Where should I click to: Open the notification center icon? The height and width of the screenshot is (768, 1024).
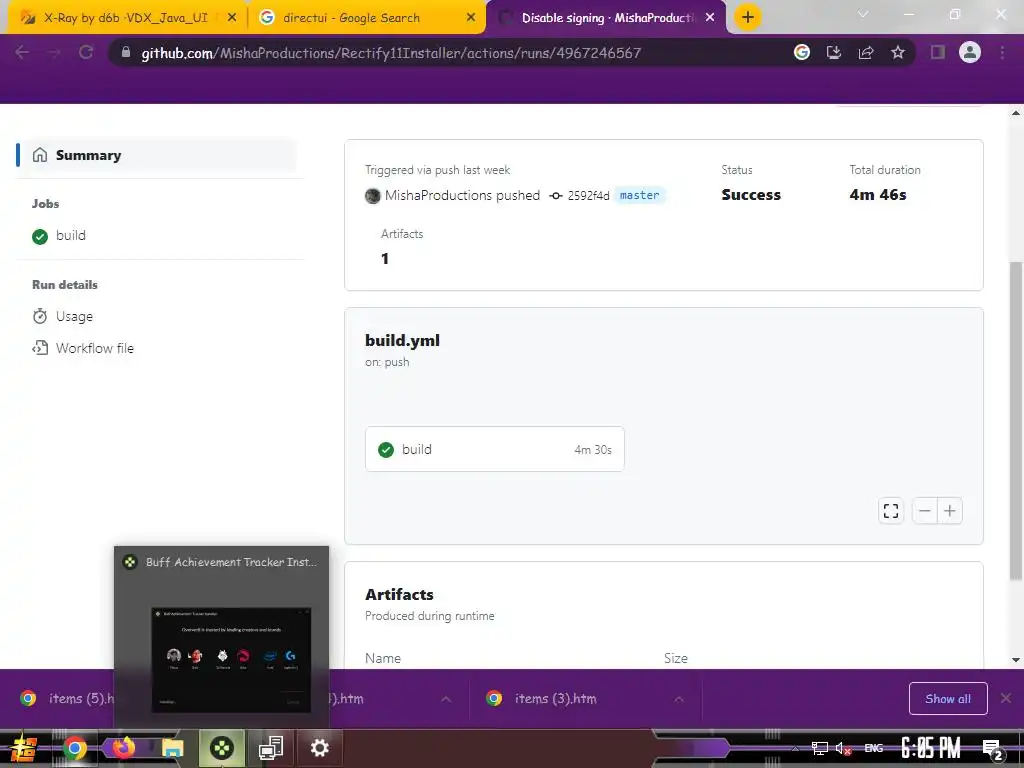coord(992,749)
